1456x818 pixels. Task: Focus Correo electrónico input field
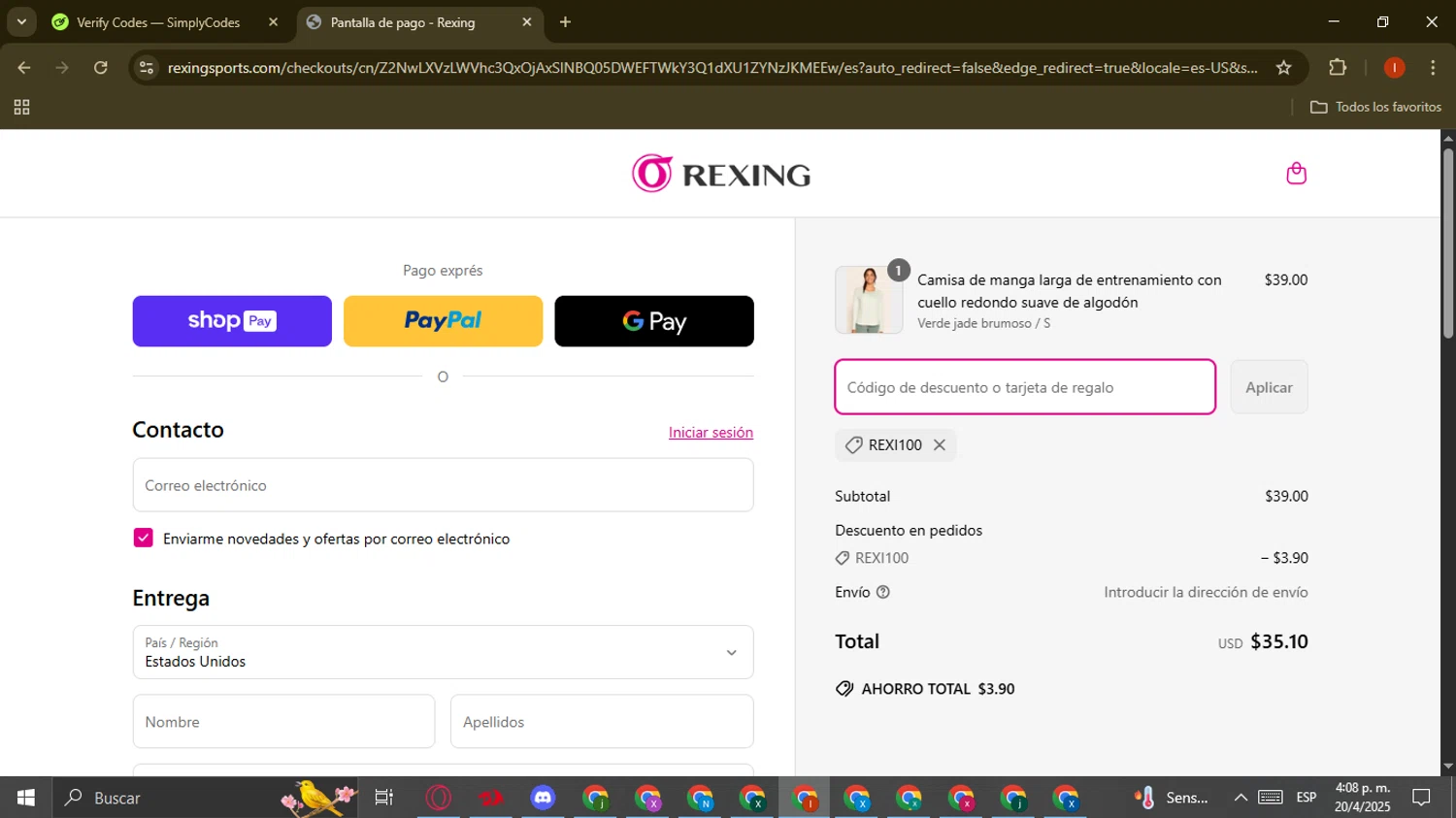[x=443, y=485]
